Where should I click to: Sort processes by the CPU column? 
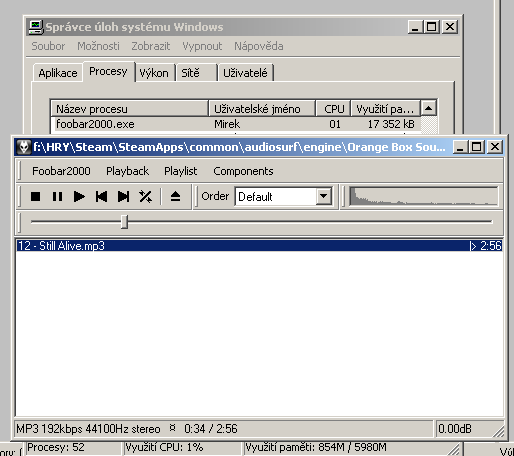(x=333, y=109)
